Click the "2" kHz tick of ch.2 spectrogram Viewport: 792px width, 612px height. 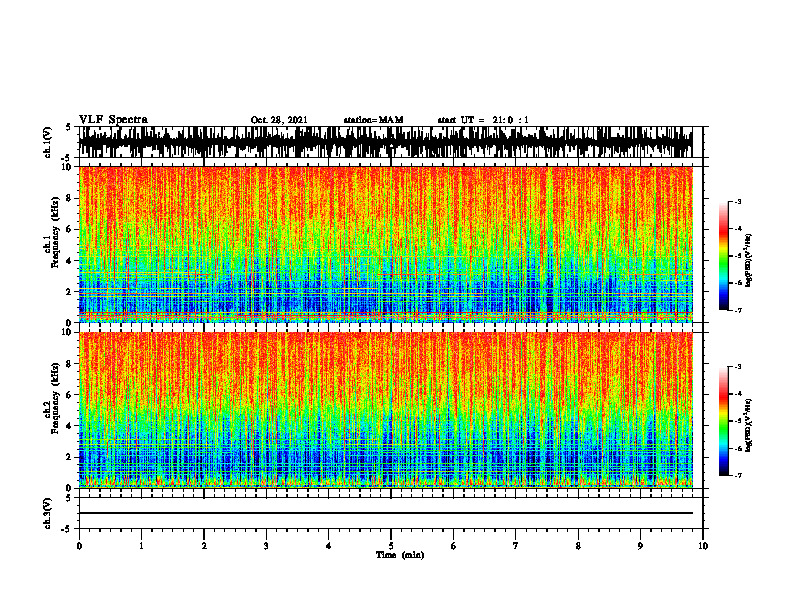(x=70, y=457)
